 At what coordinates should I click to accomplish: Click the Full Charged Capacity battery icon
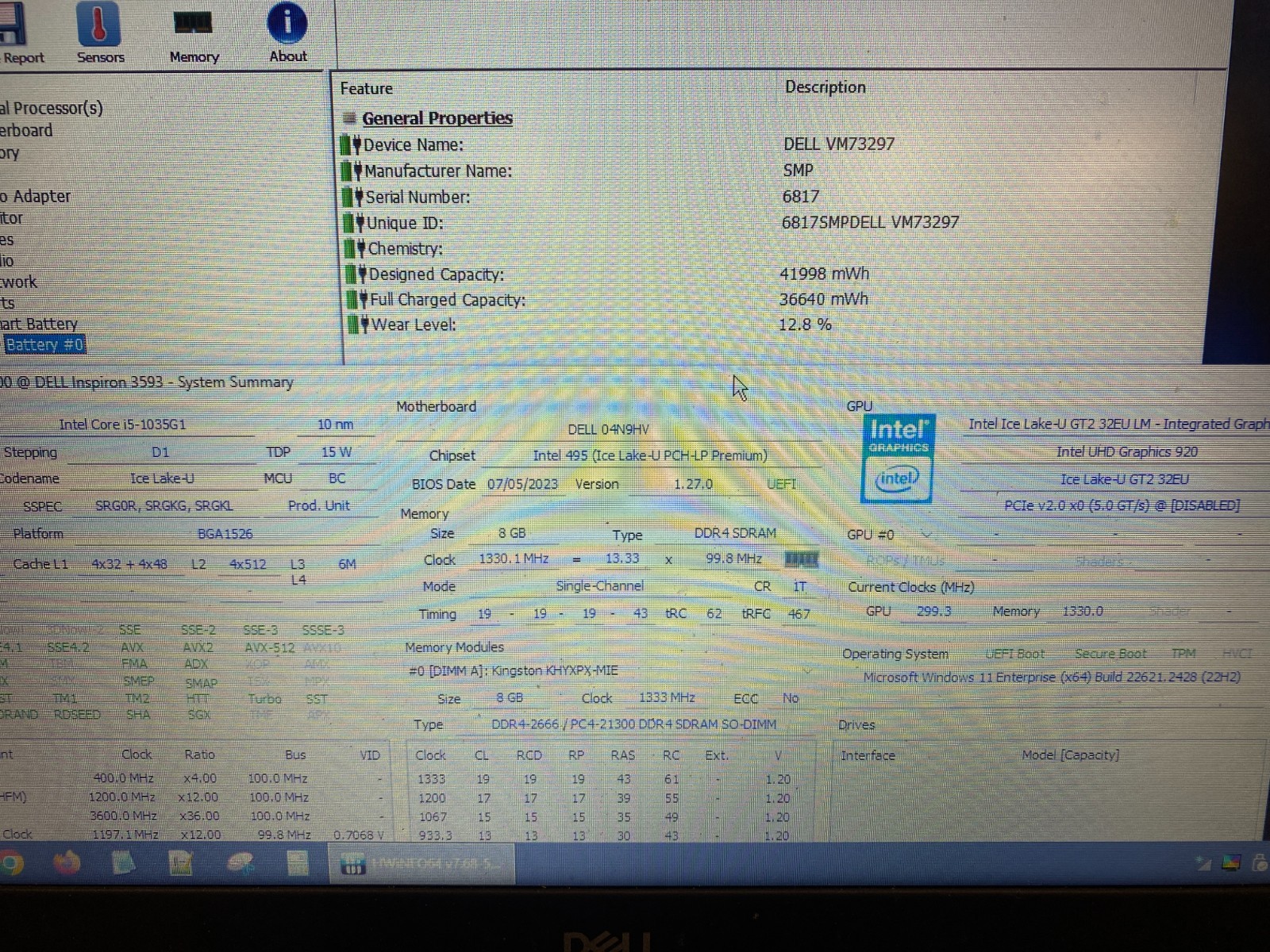[x=358, y=300]
